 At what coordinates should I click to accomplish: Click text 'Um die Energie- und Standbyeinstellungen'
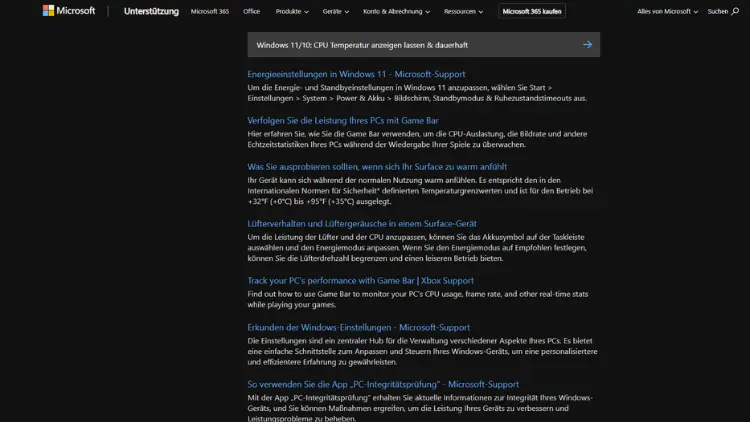[417, 93]
